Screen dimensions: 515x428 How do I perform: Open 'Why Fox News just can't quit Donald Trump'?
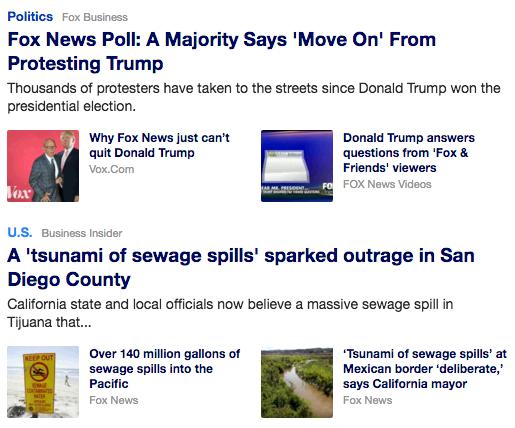tap(159, 145)
